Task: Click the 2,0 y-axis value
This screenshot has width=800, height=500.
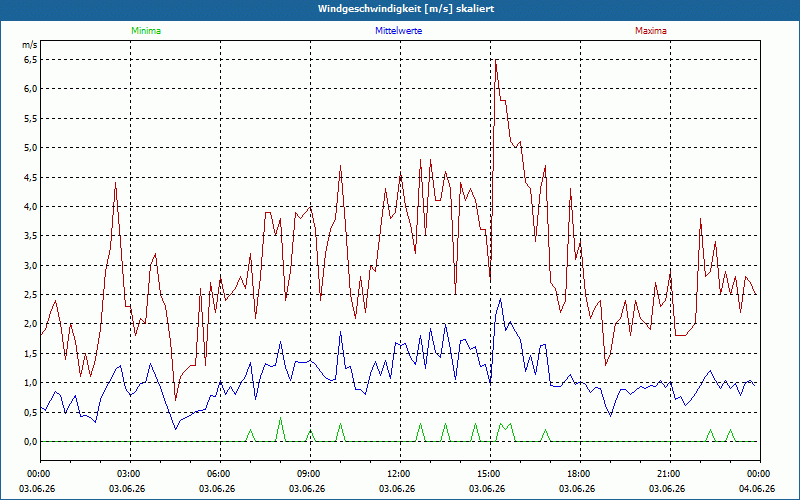Action: (30, 324)
